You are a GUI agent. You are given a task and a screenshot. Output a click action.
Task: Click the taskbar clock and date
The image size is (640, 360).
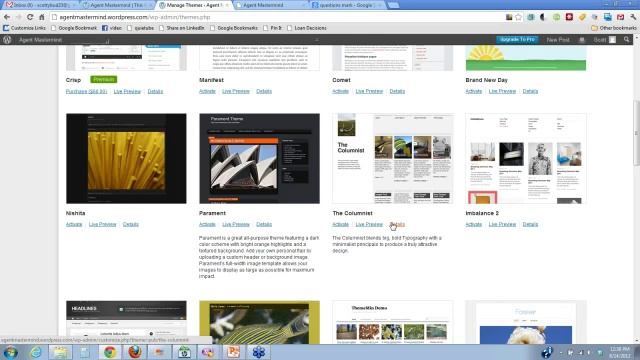tap(619, 352)
